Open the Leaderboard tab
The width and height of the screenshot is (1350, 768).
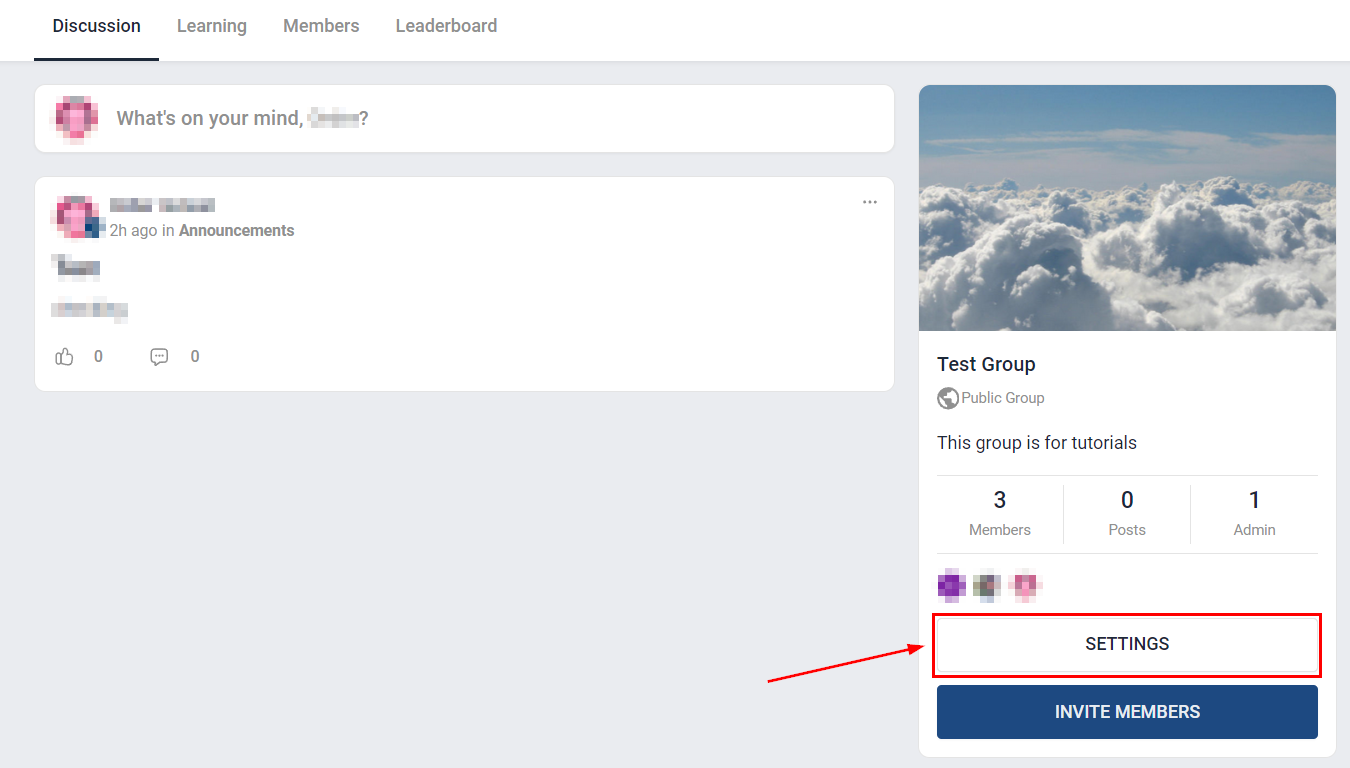point(446,26)
